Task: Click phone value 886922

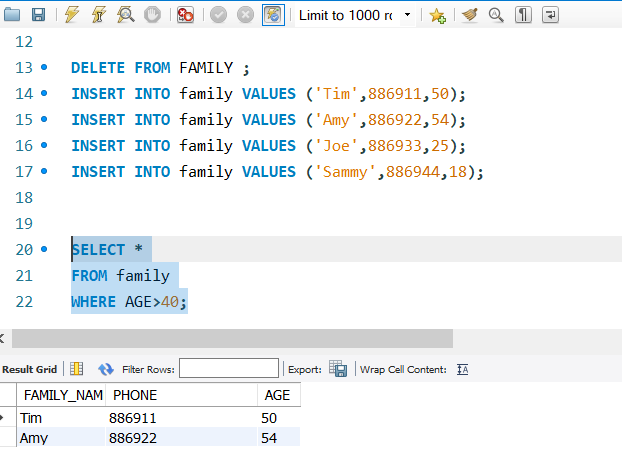Action: coord(182,438)
